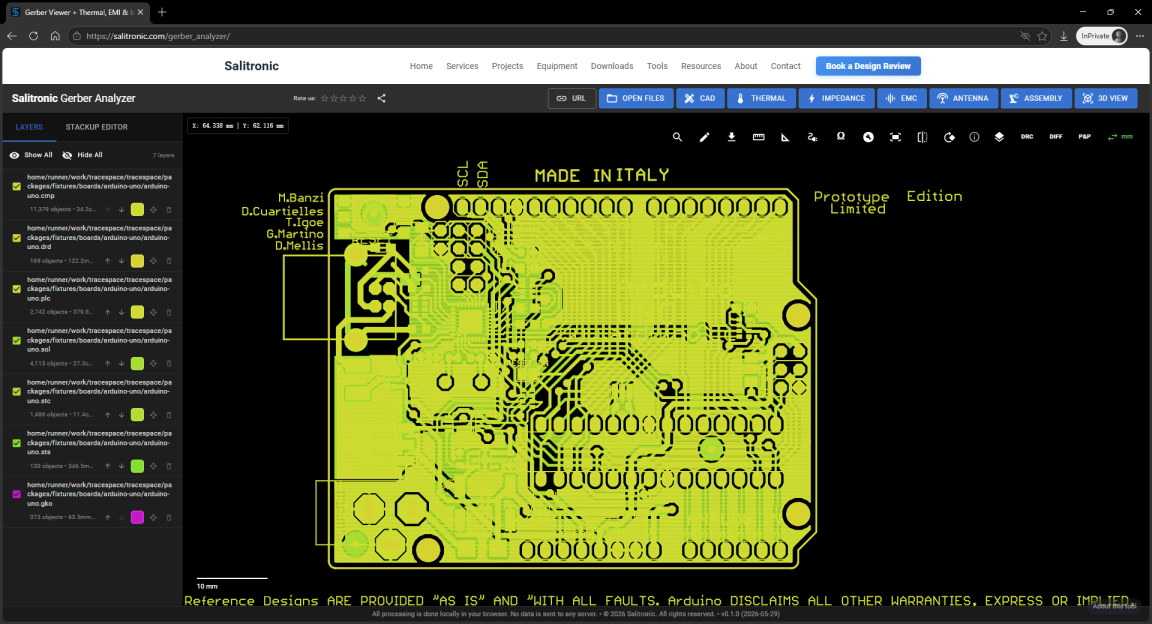Hide all layers
Screen dimensions: 1152x624
pyautogui.click(x=82, y=155)
